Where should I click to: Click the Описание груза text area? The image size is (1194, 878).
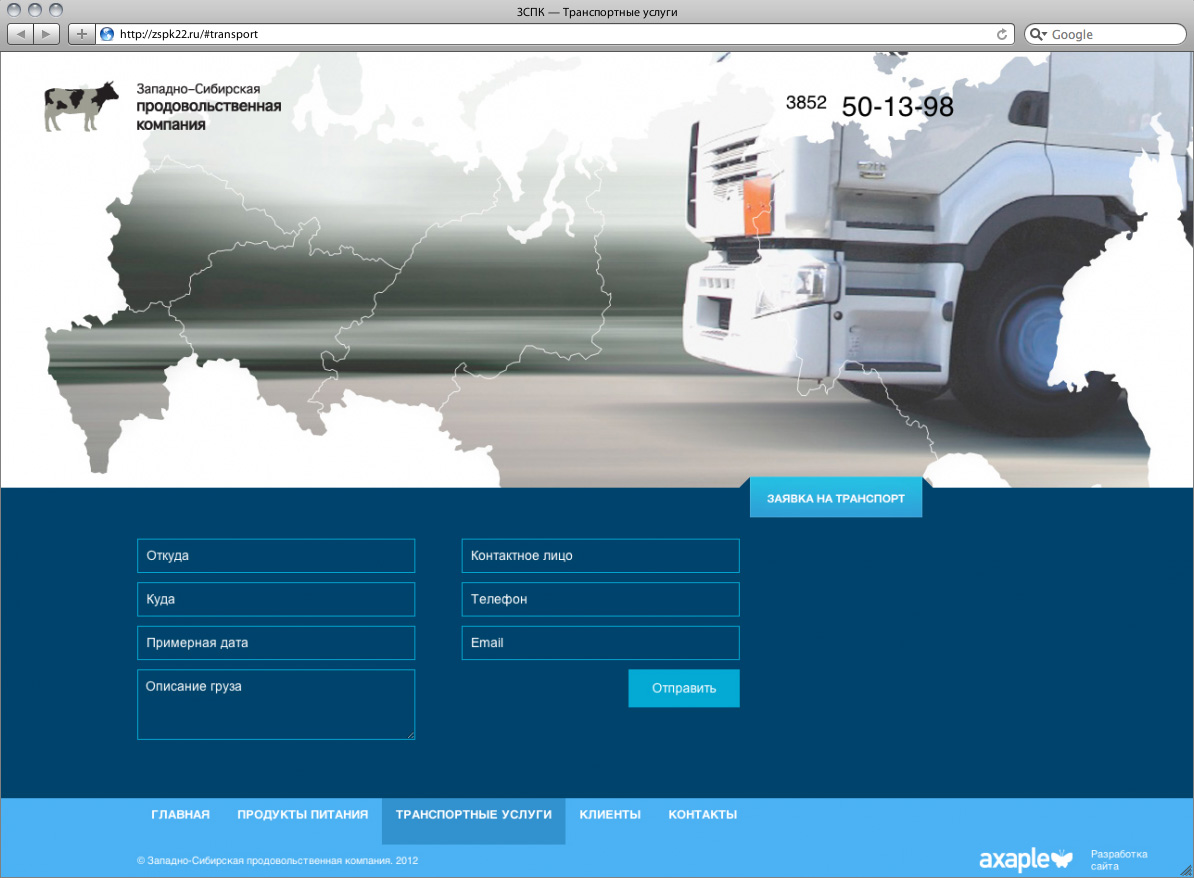point(276,705)
